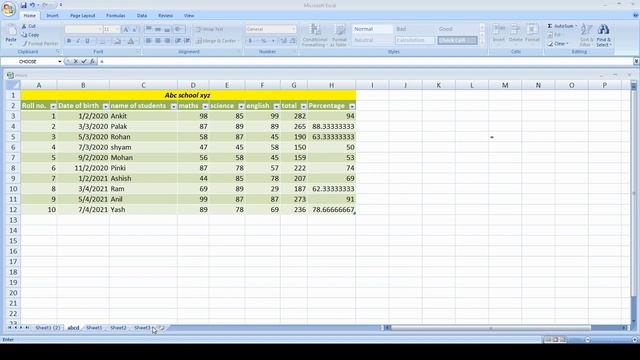Toggle Underline formatting
The image size is (640, 360).
click(87, 41)
